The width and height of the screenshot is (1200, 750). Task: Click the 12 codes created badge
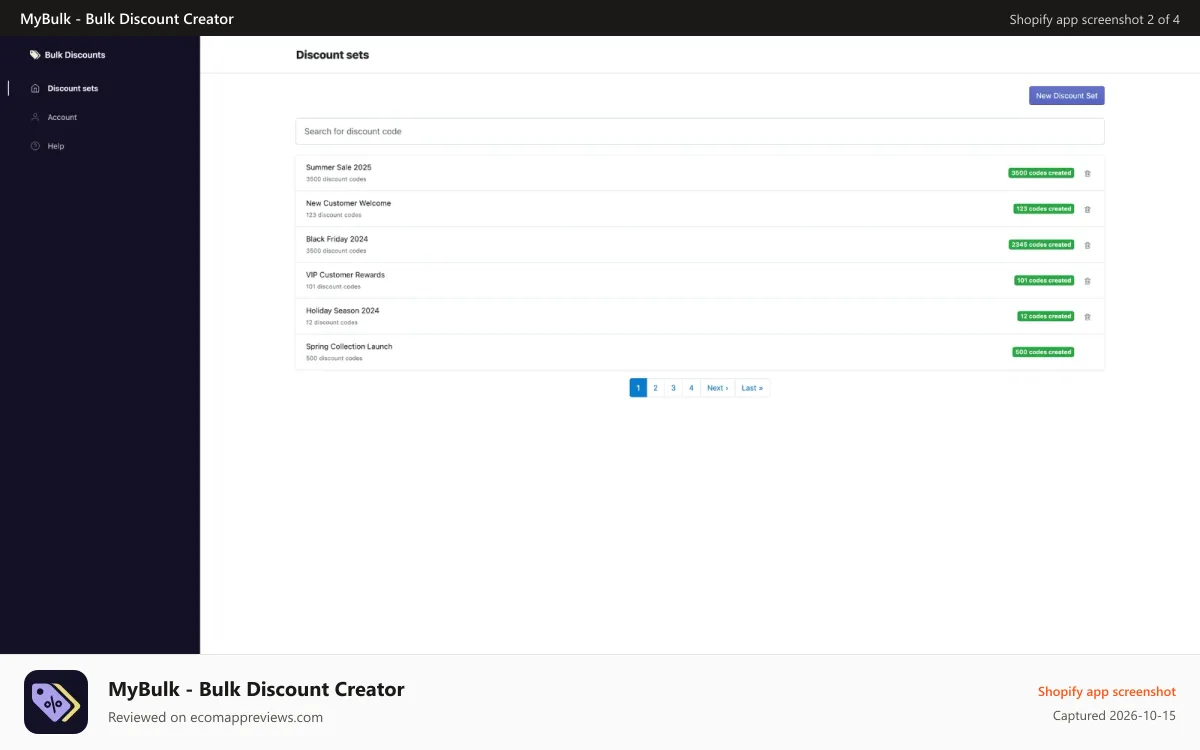pyautogui.click(x=1045, y=316)
